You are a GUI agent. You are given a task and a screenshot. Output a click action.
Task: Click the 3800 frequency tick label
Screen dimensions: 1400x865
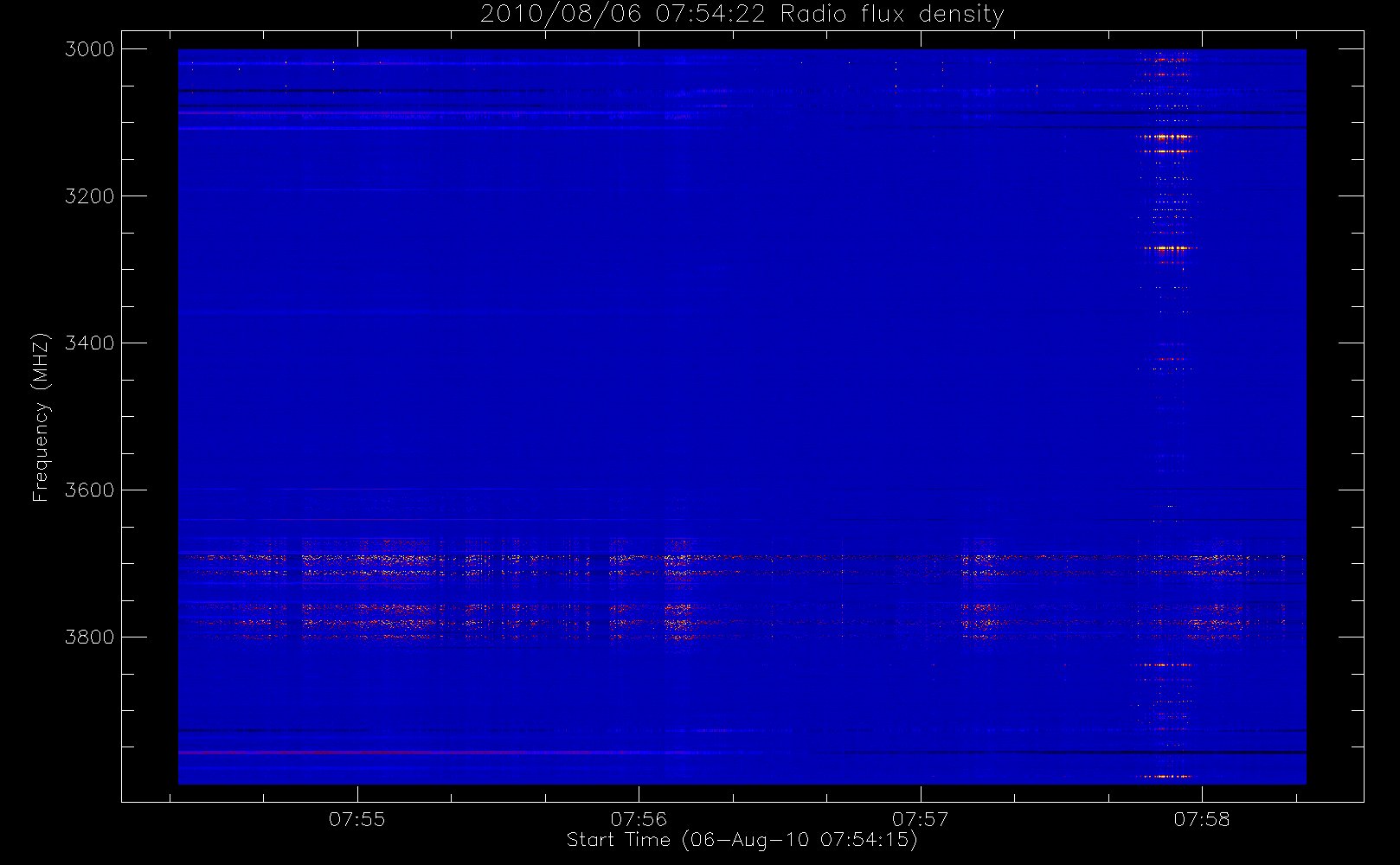(90, 638)
